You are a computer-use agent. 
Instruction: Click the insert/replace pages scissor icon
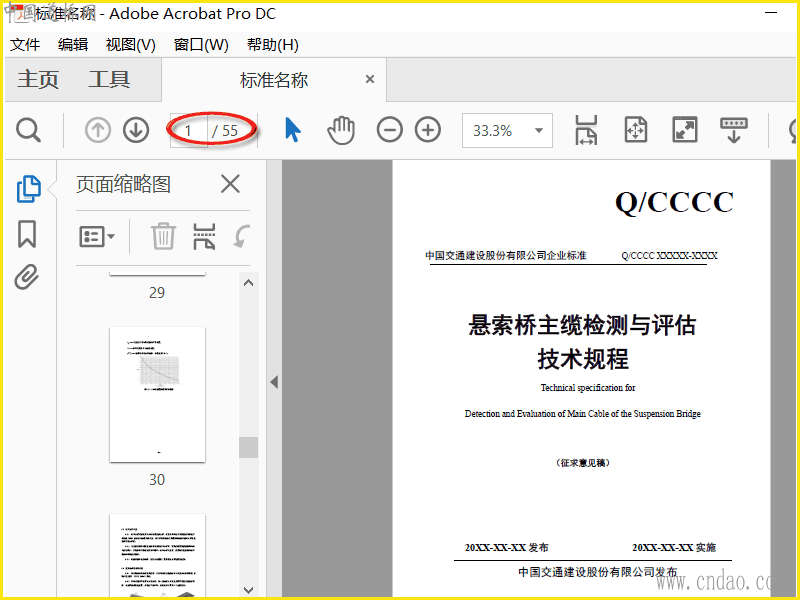pos(204,237)
